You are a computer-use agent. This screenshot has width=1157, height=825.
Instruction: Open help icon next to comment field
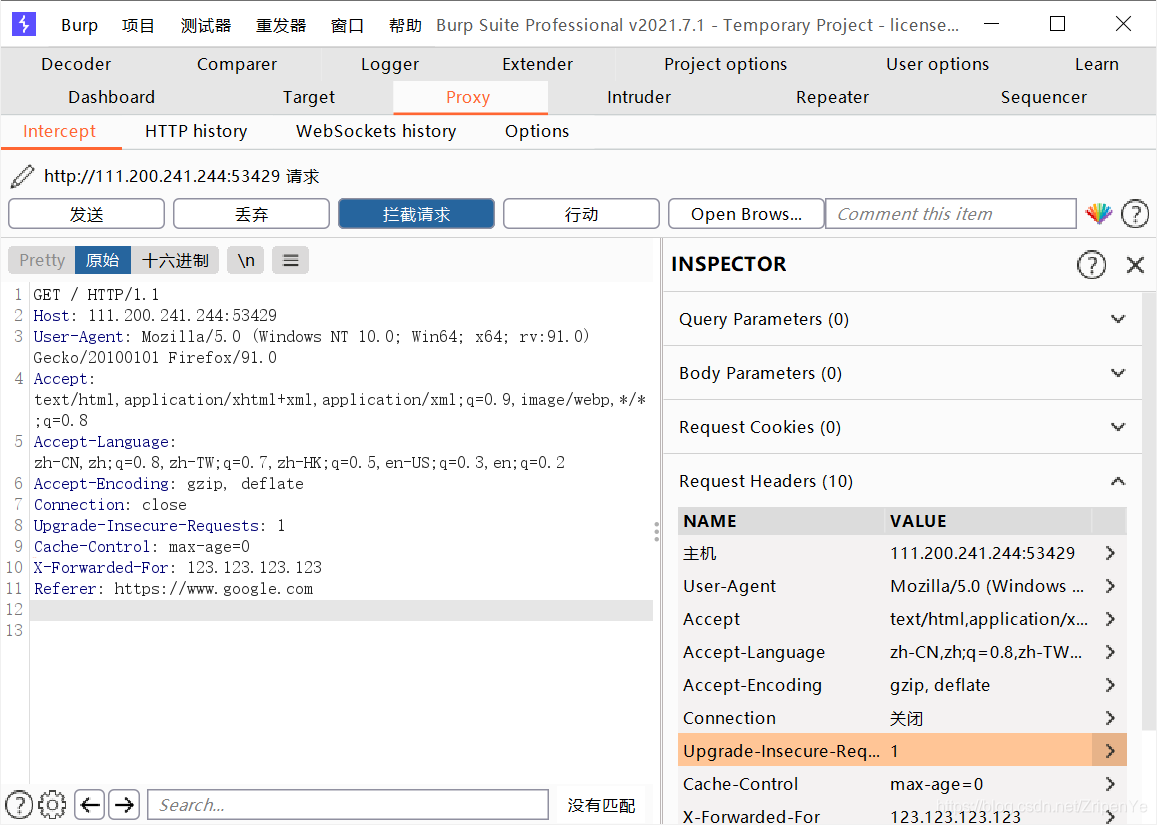[x=1135, y=214]
